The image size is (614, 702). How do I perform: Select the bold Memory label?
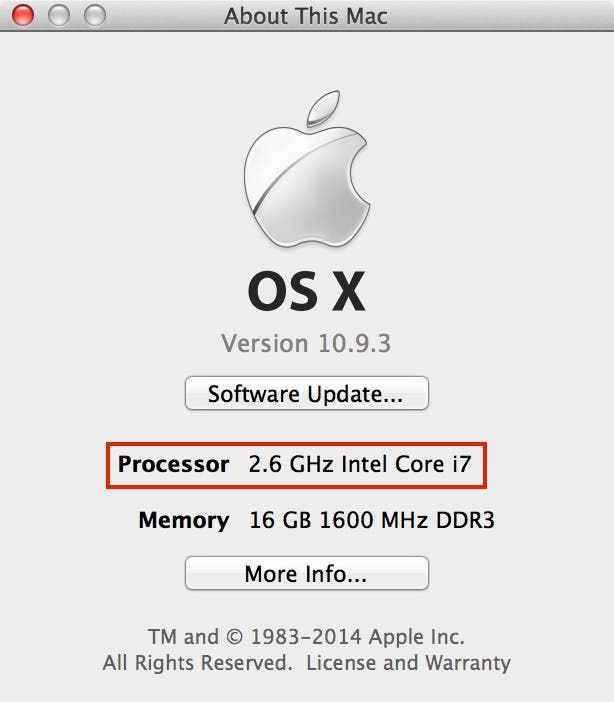click(x=184, y=520)
